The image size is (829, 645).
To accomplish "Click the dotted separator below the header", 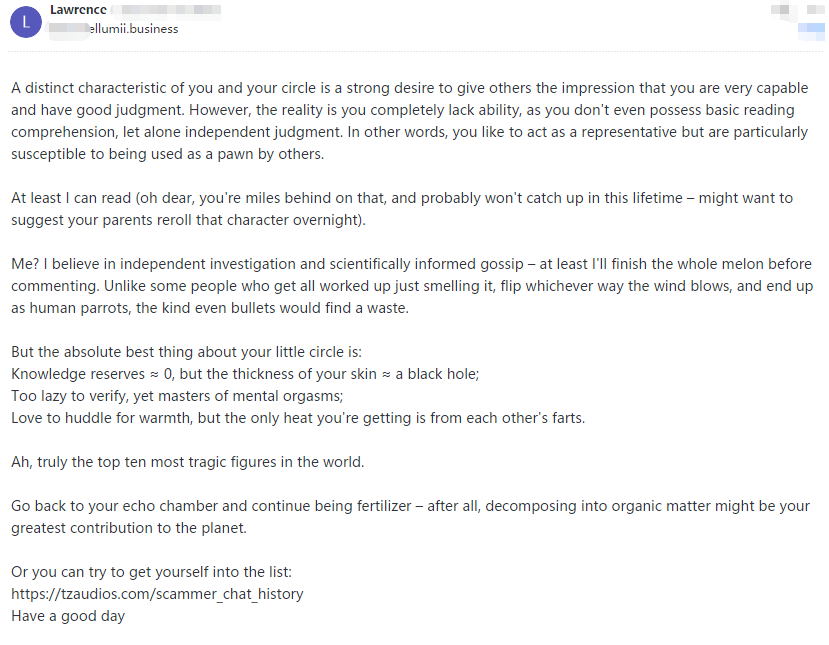I will 415,52.
